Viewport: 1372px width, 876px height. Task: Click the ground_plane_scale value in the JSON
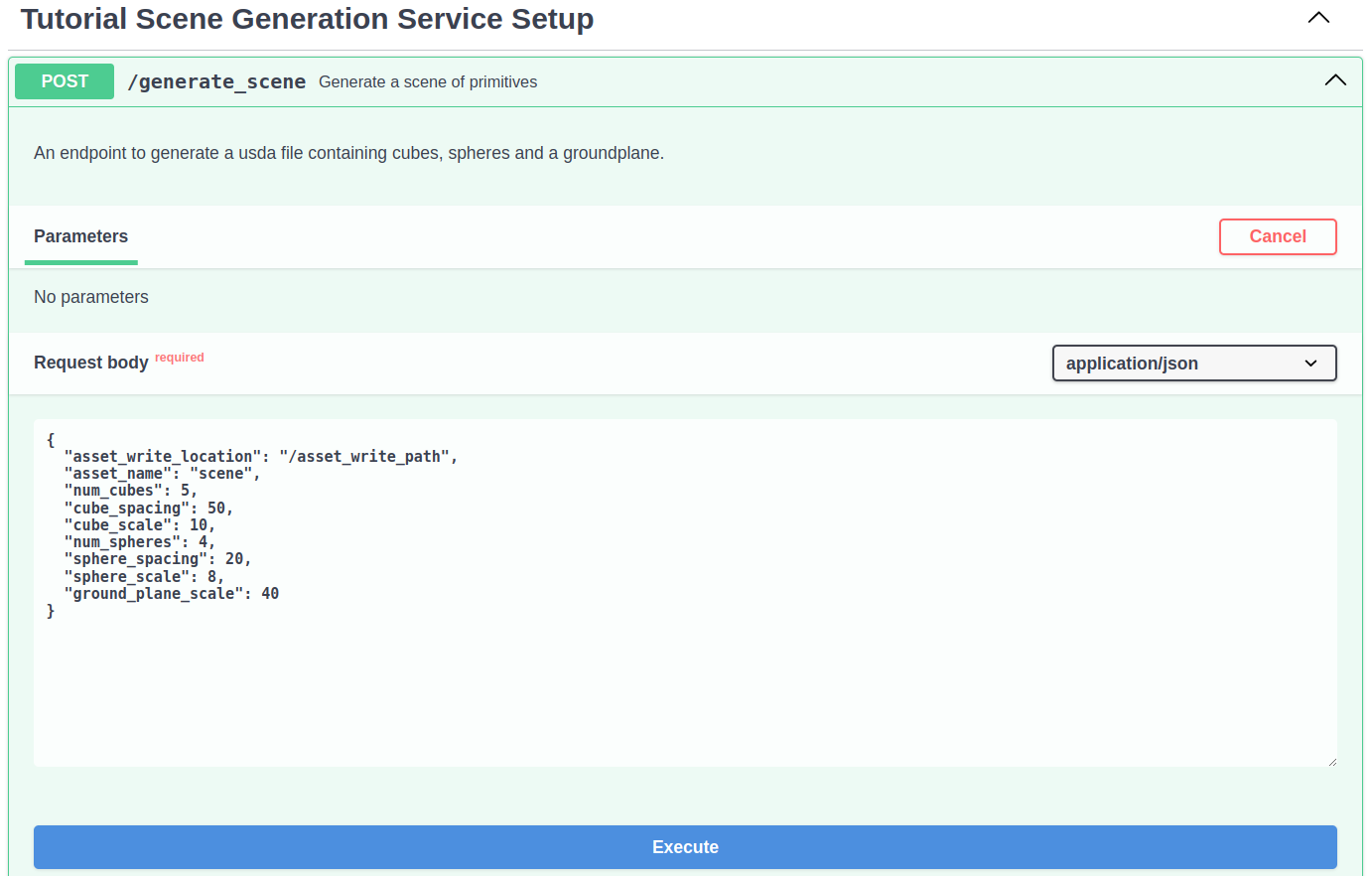(x=270, y=593)
